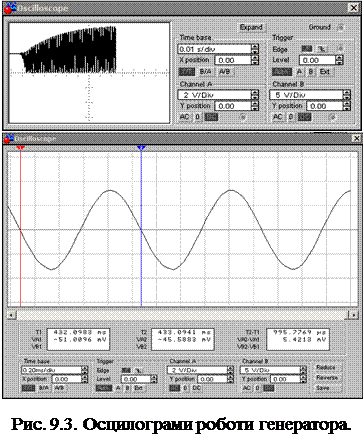Click the 0.01 s/div time base field
Screen dimensions: 364x446
214,49
